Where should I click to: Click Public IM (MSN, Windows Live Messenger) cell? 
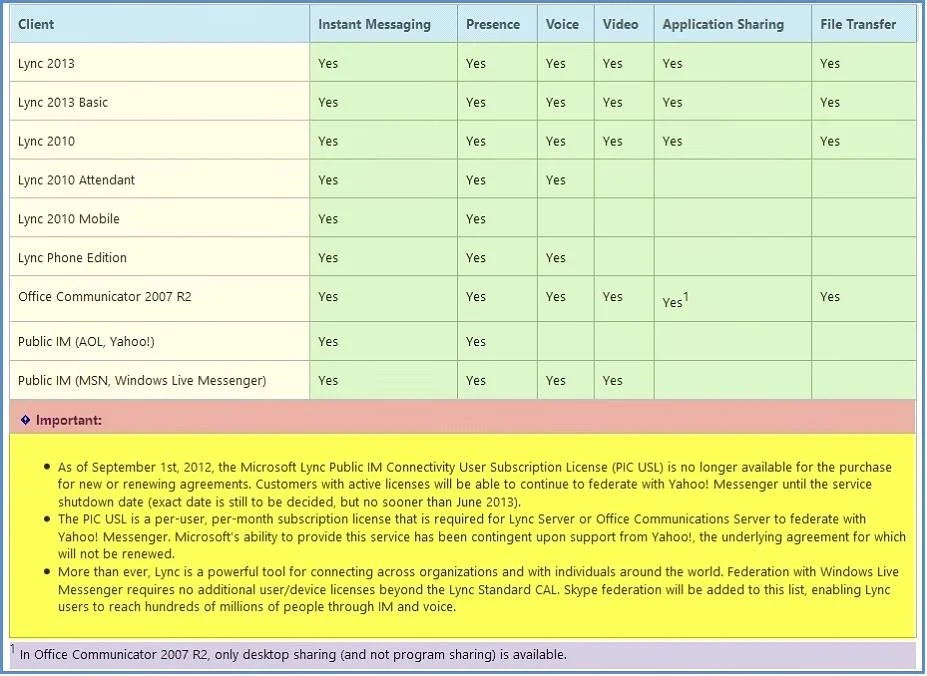pyautogui.click(x=159, y=380)
